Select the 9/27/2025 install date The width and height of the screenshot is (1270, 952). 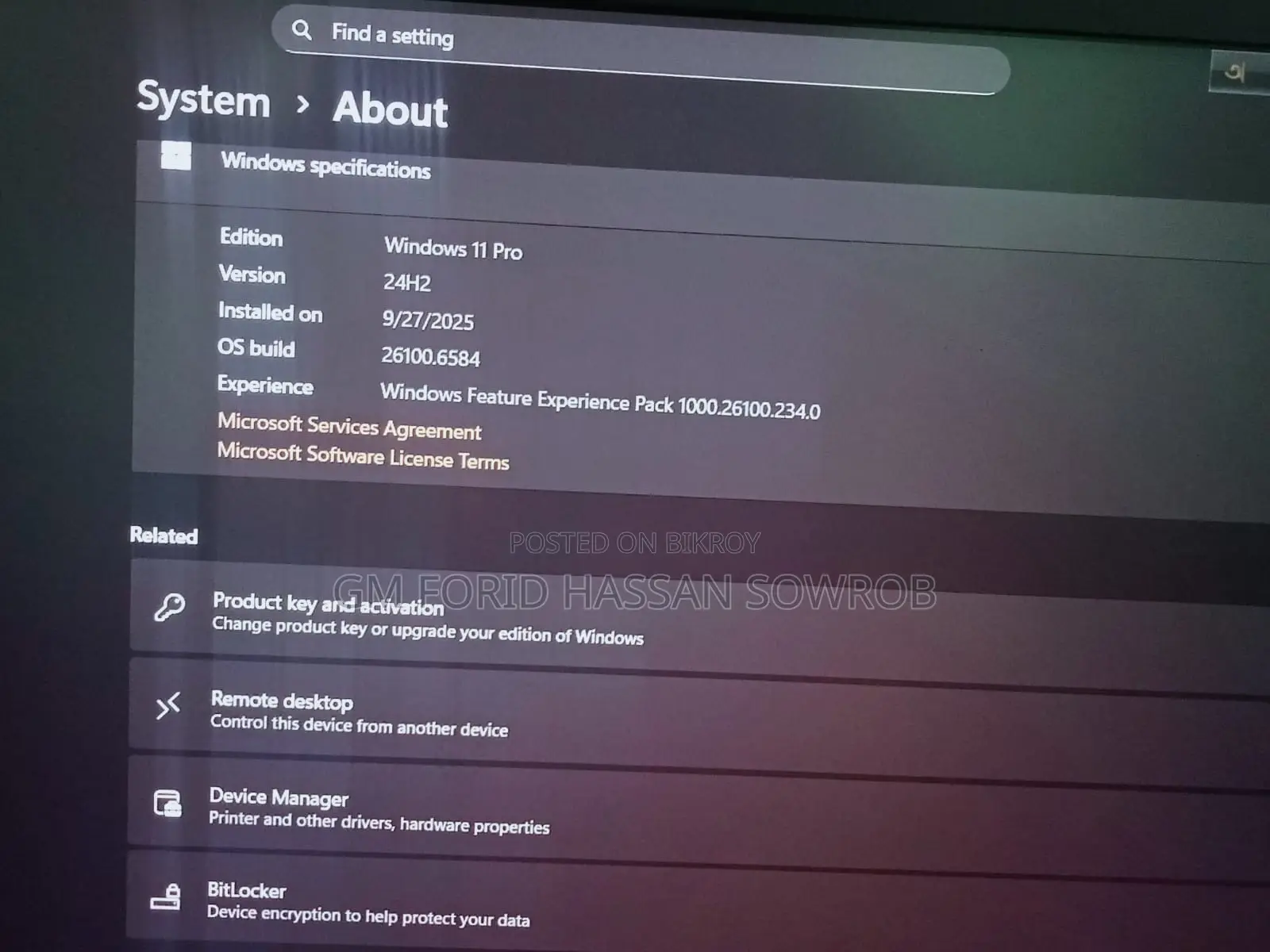coord(428,320)
